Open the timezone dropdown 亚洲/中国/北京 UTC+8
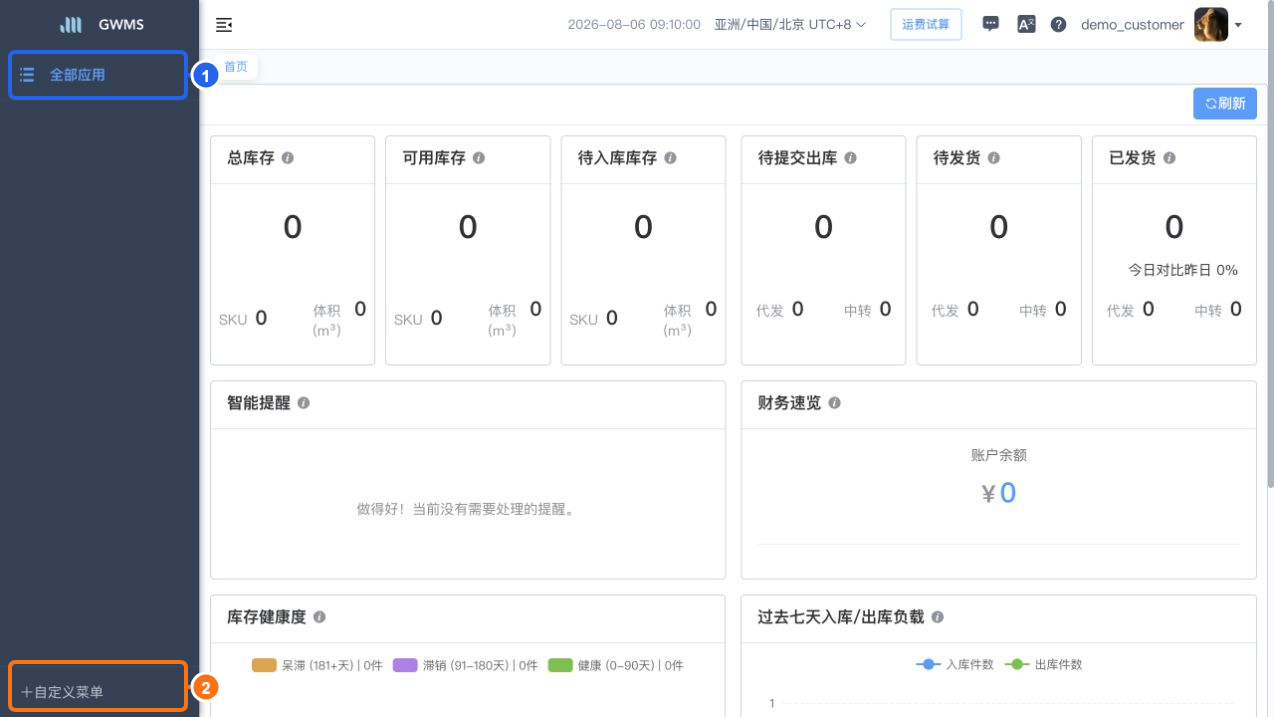This screenshot has height=717, width=1274. (x=790, y=25)
